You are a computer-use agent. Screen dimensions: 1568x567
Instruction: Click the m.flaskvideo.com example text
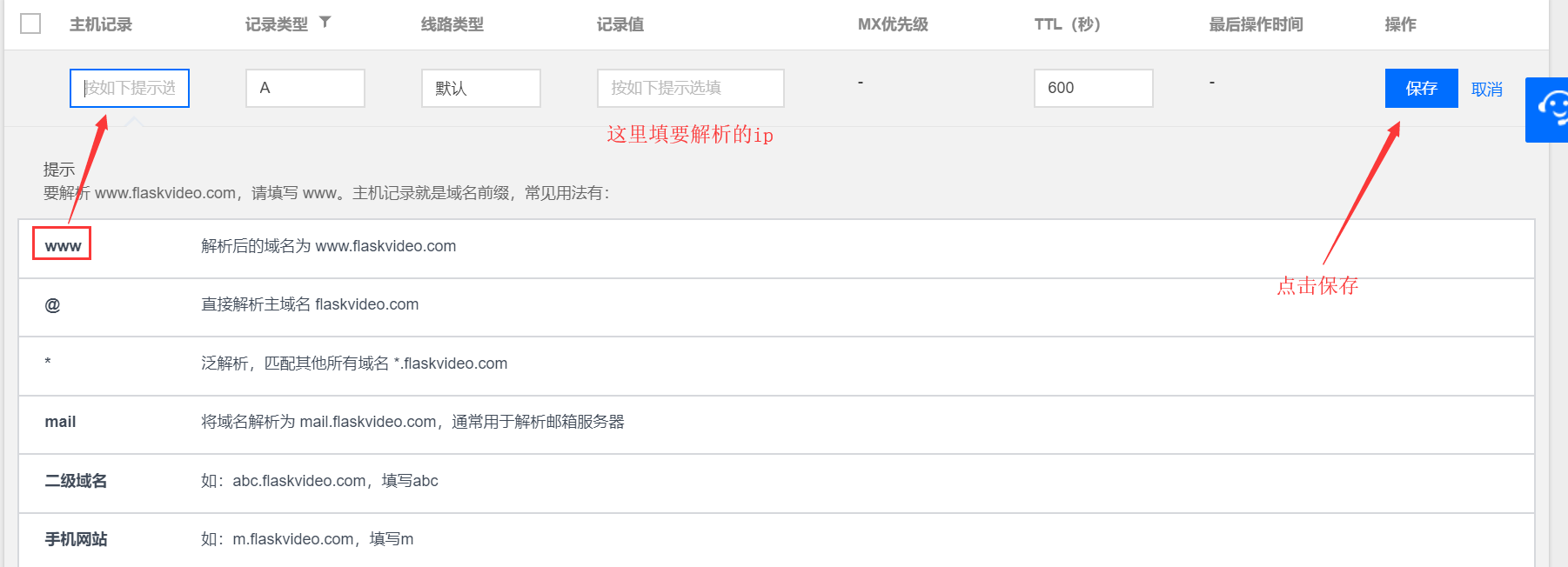pos(307,539)
